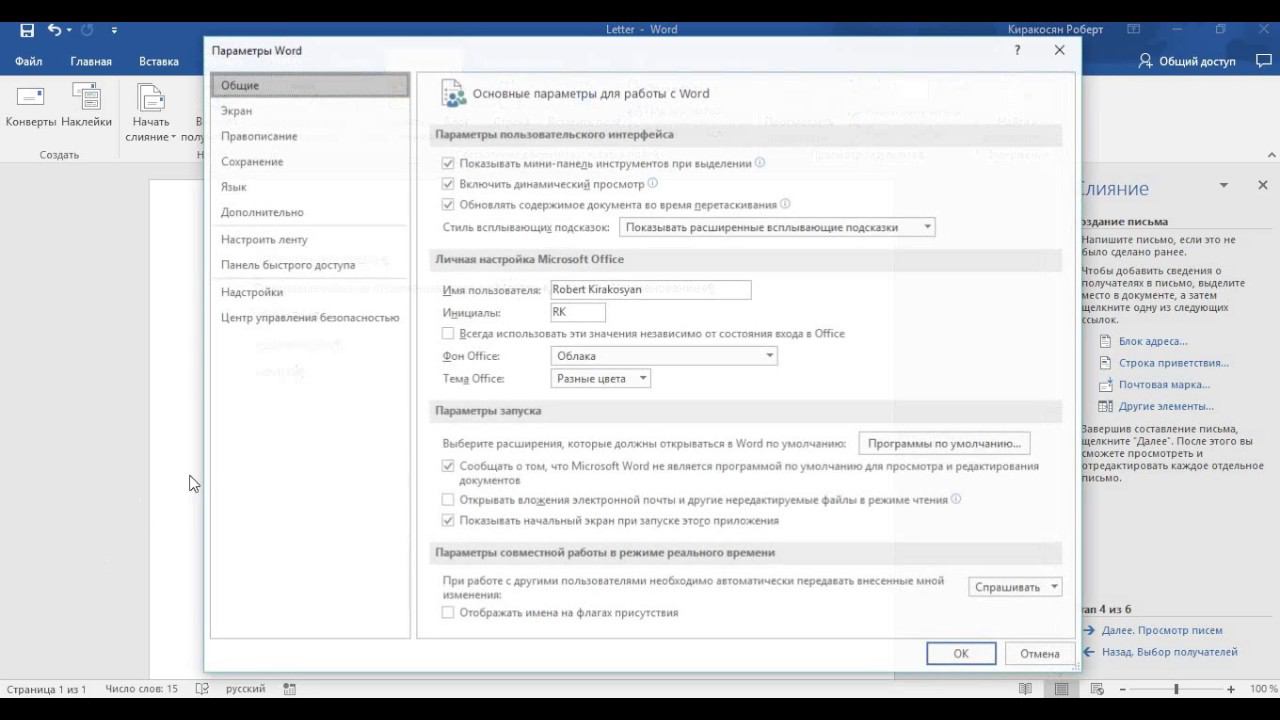1280x720 pixels.
Task: Open the Undo history dropdown arrow
Action: [70, 31]
